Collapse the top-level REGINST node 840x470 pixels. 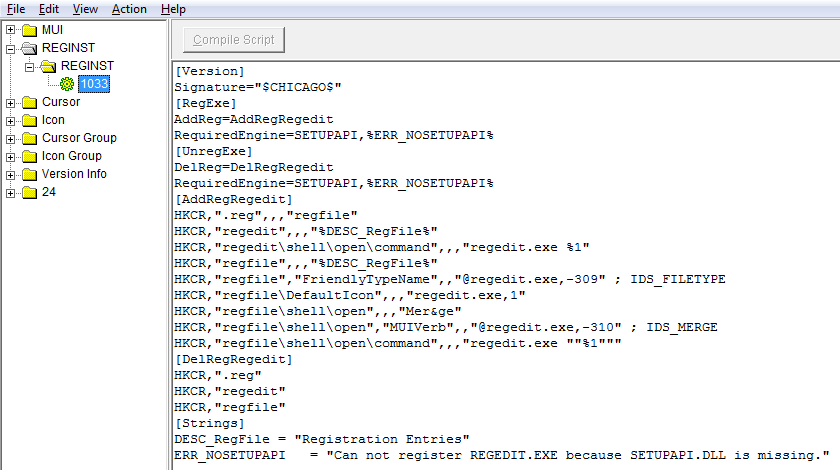point(11,48)
